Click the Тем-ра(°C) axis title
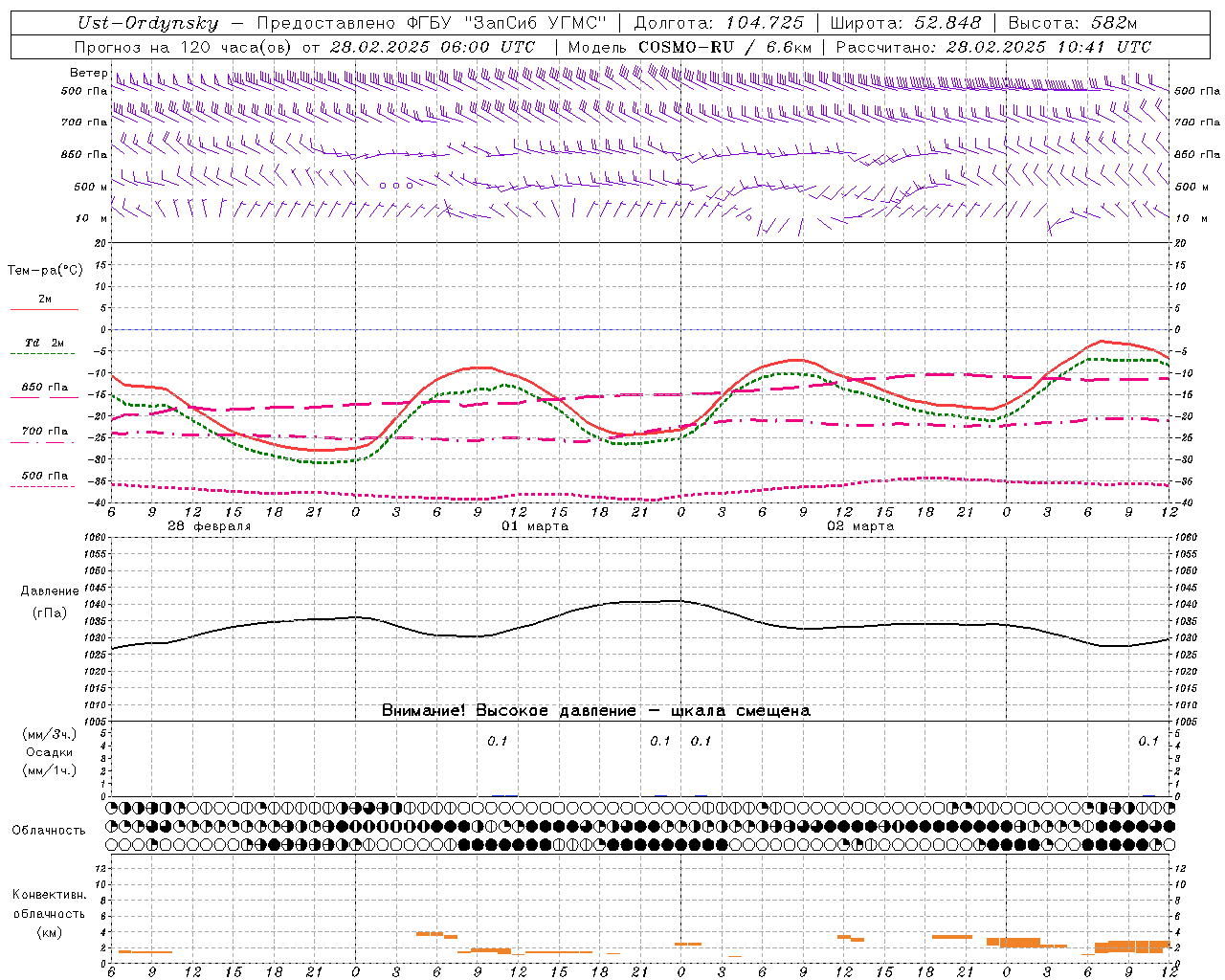This screenshot has width=1225, height=980. coord(45,271)
